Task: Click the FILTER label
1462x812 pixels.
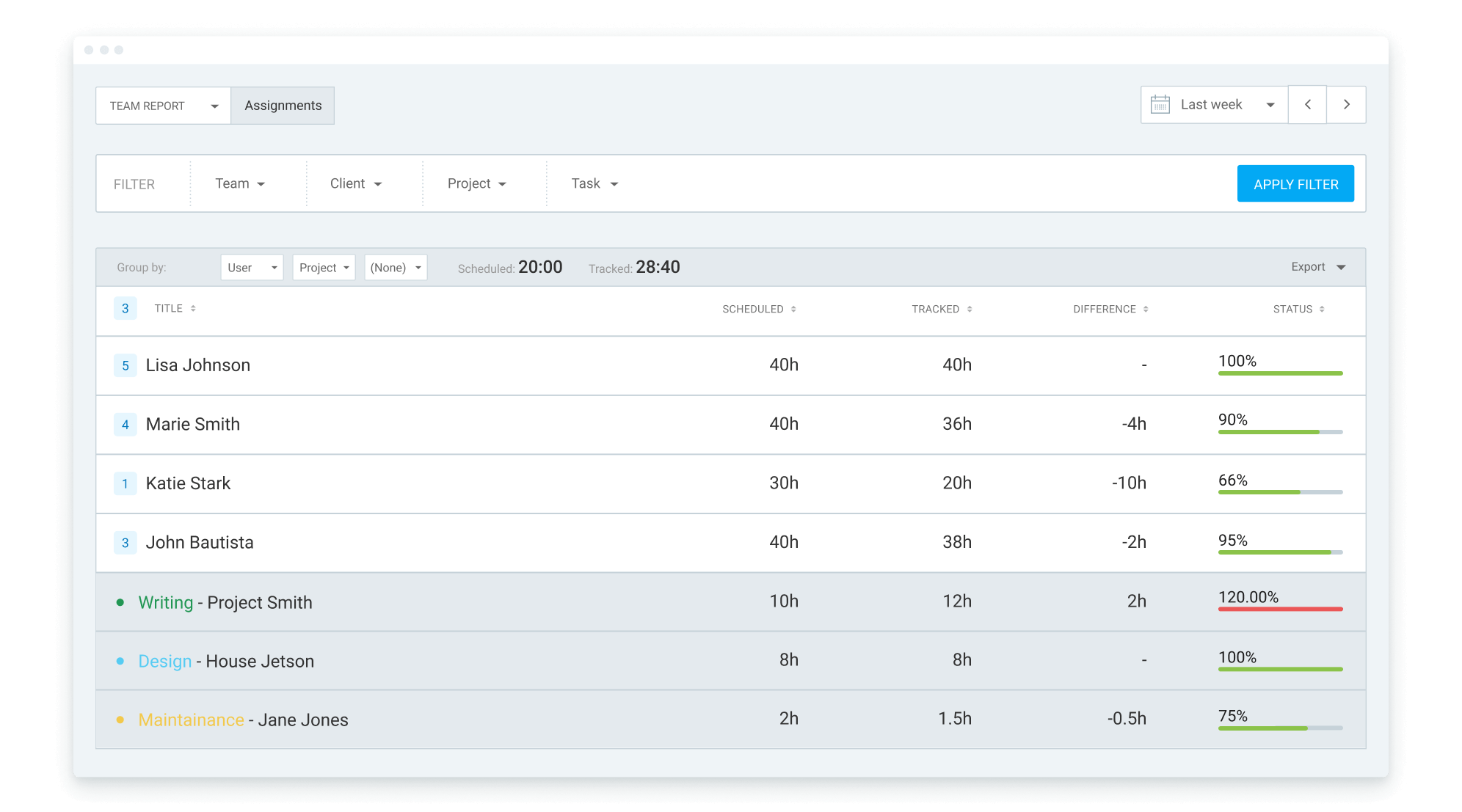Action: [134, 184]
